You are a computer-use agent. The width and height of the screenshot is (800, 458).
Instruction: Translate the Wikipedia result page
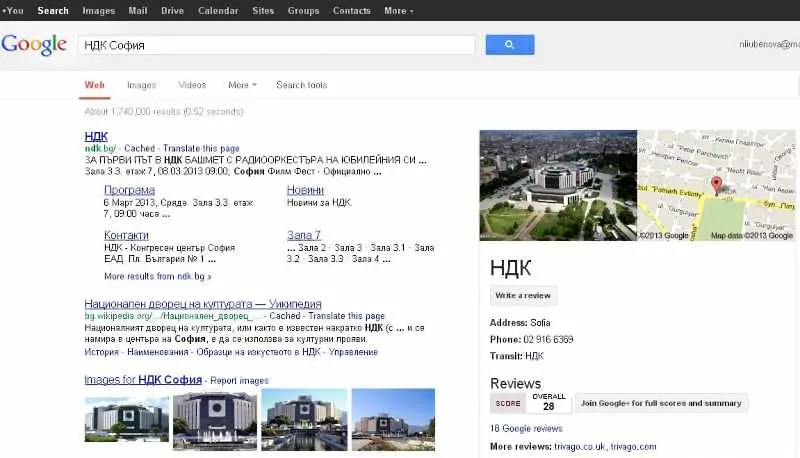click(346, 316)
